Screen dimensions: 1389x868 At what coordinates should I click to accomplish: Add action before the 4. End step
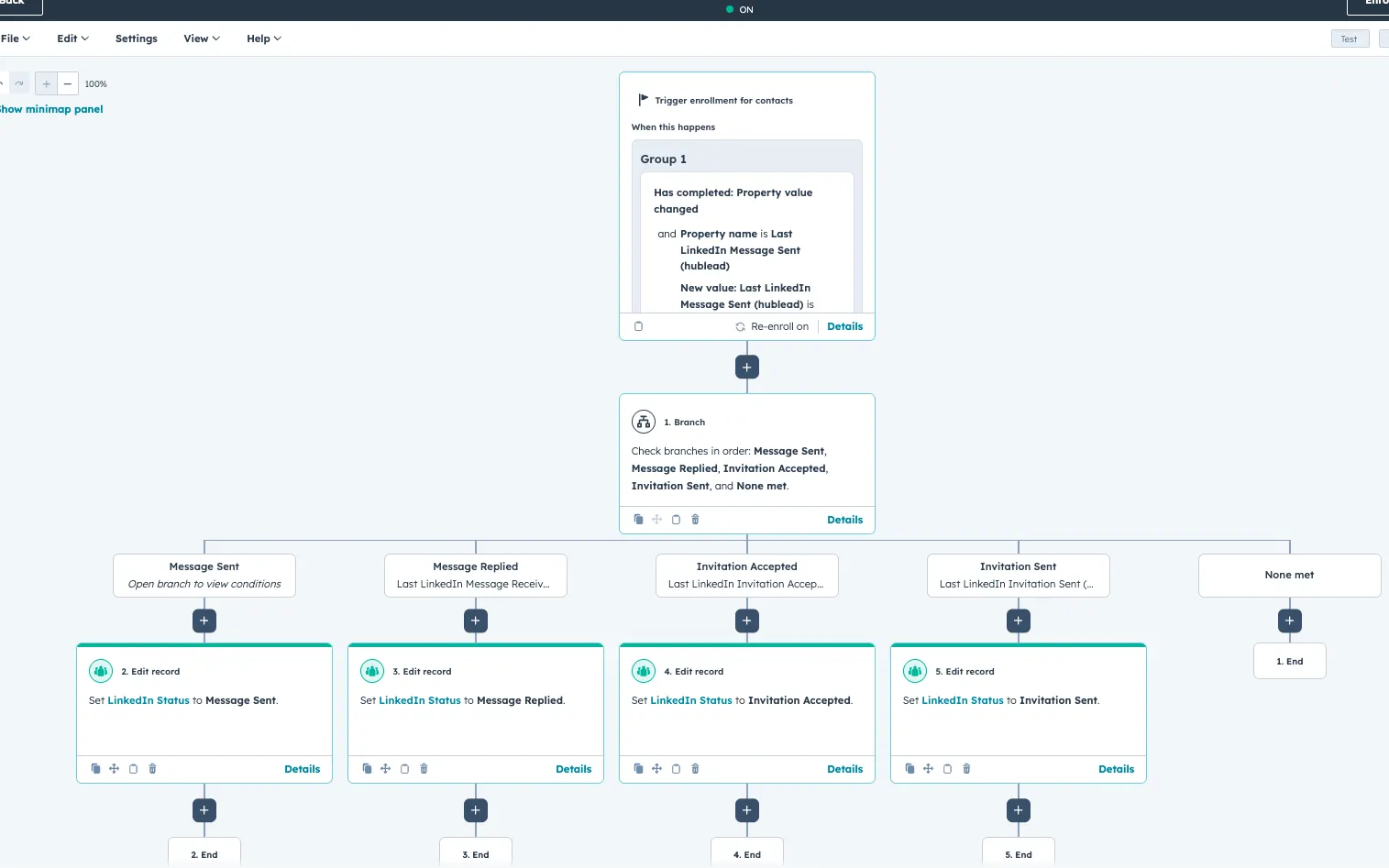pyautogui.click(x=747, y=810)
